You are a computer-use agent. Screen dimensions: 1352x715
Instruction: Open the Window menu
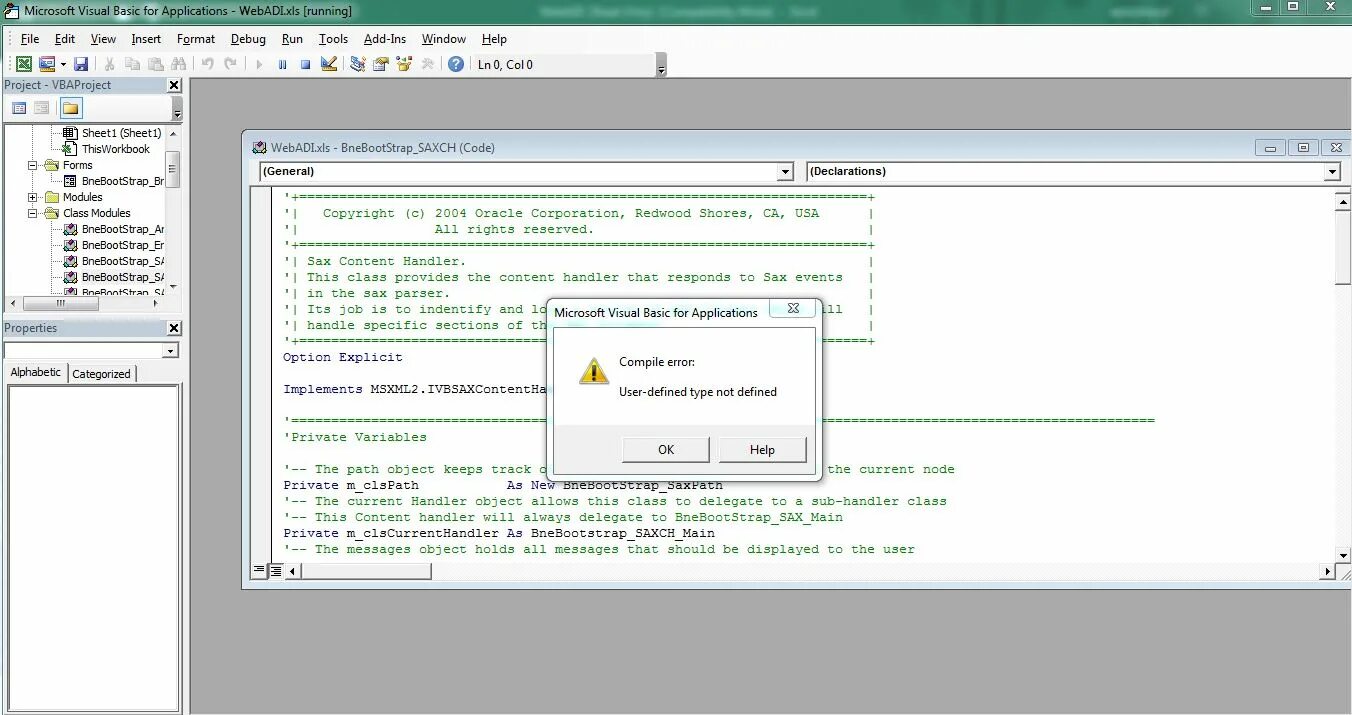point(444,39)
